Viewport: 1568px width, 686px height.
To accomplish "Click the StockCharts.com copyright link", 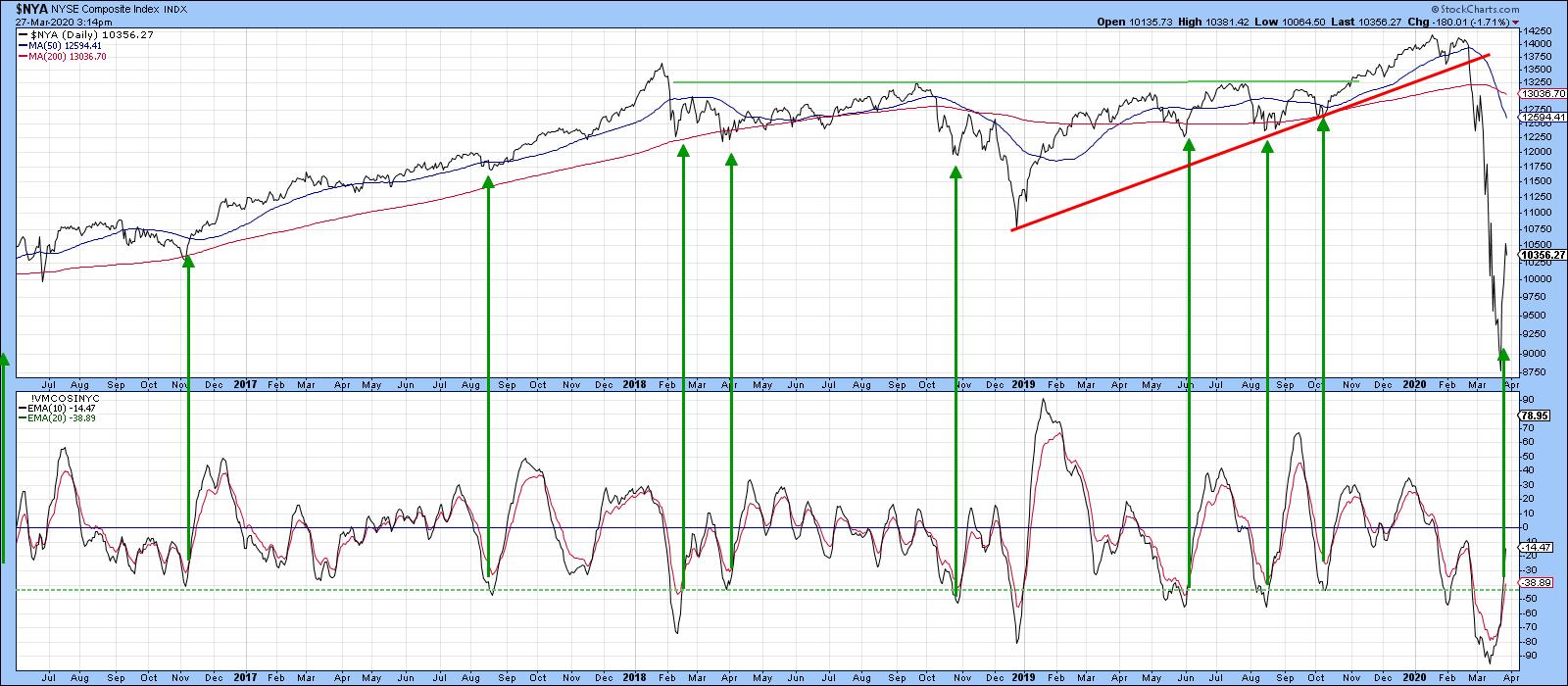I will click(x=1525, y=8).
